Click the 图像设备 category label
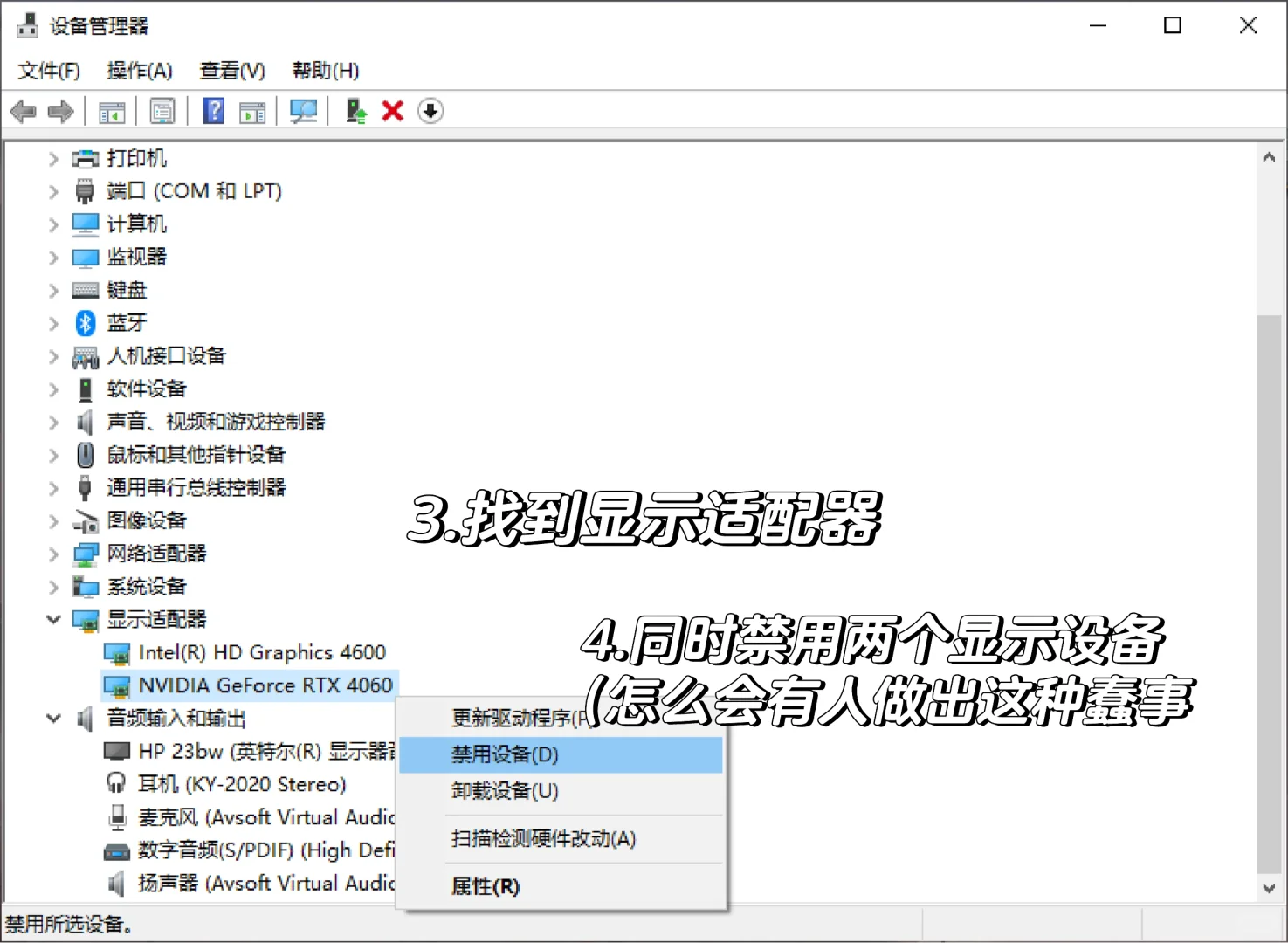1288x943 pixels. click(147, 520)
